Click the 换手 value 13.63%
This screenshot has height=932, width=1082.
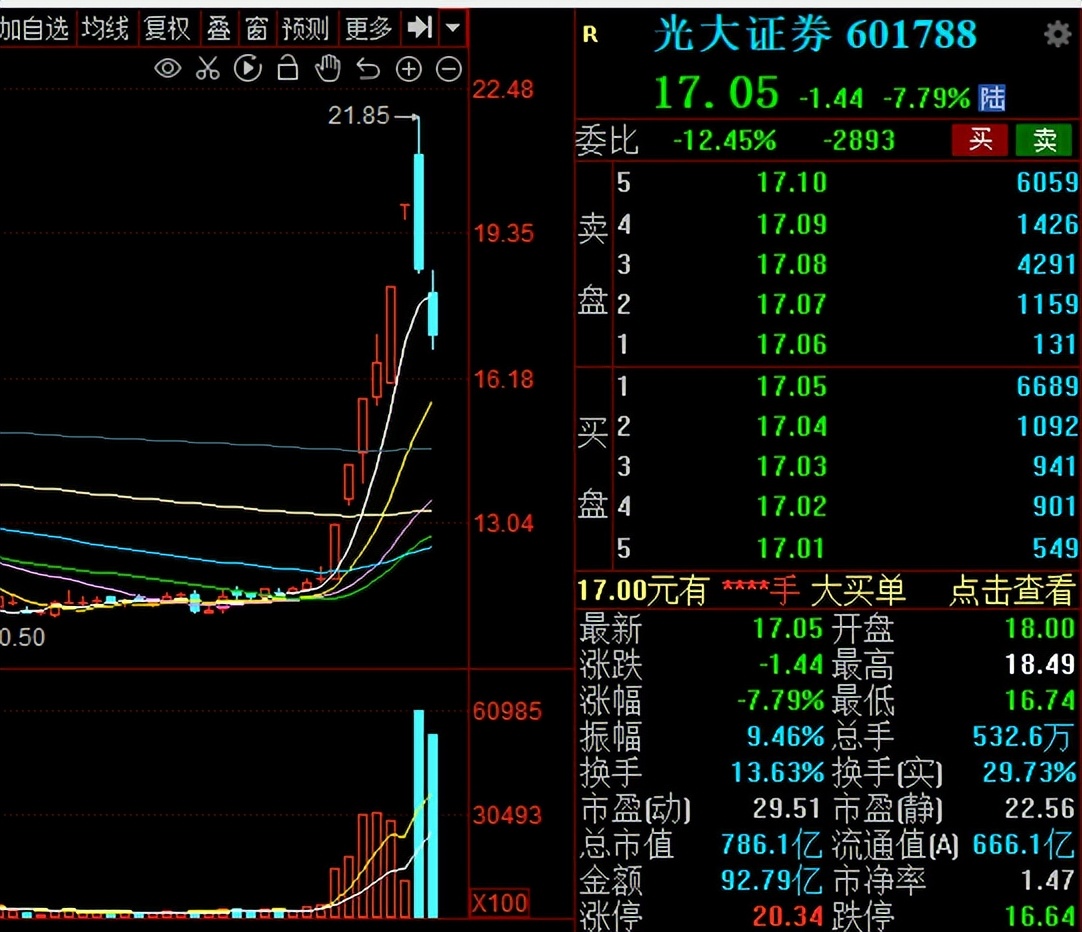(x=777, y=773)
